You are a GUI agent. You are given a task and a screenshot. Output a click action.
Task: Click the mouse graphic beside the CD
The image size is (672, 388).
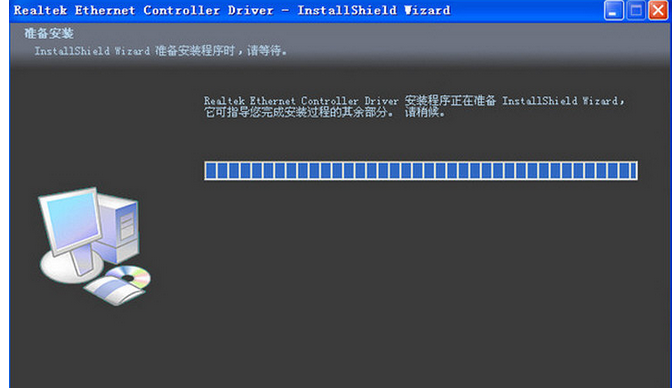click(x=114, y=291)
